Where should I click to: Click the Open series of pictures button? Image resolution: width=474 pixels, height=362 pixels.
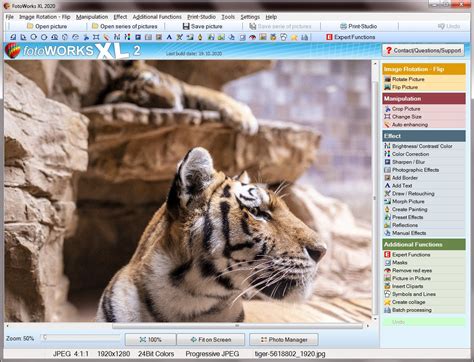[x=125, y=26]
